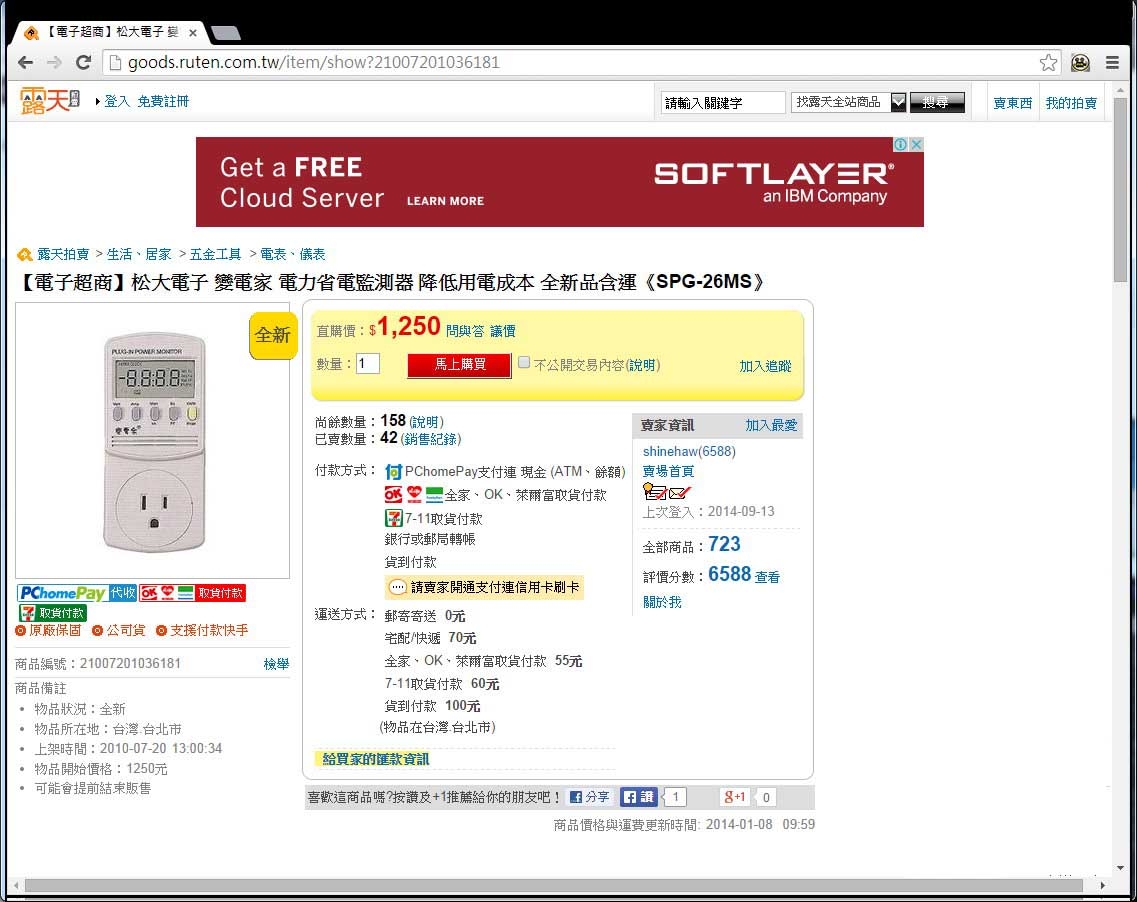
Task: Click 加入追蹤 to track this item
Action: (x=765, y=366)
